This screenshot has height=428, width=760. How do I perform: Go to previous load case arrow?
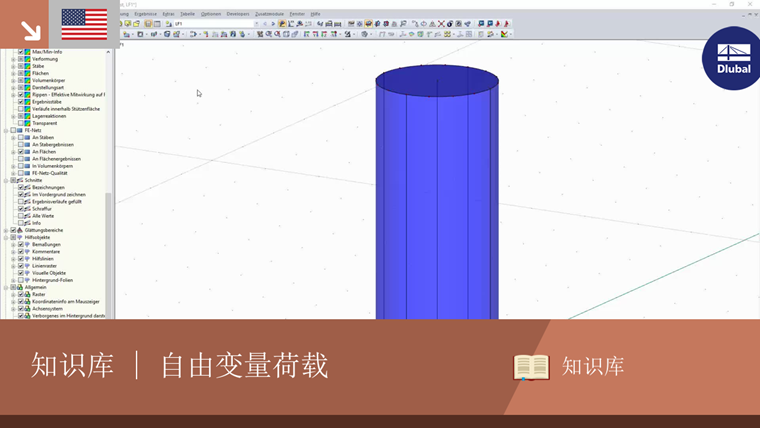265,23
